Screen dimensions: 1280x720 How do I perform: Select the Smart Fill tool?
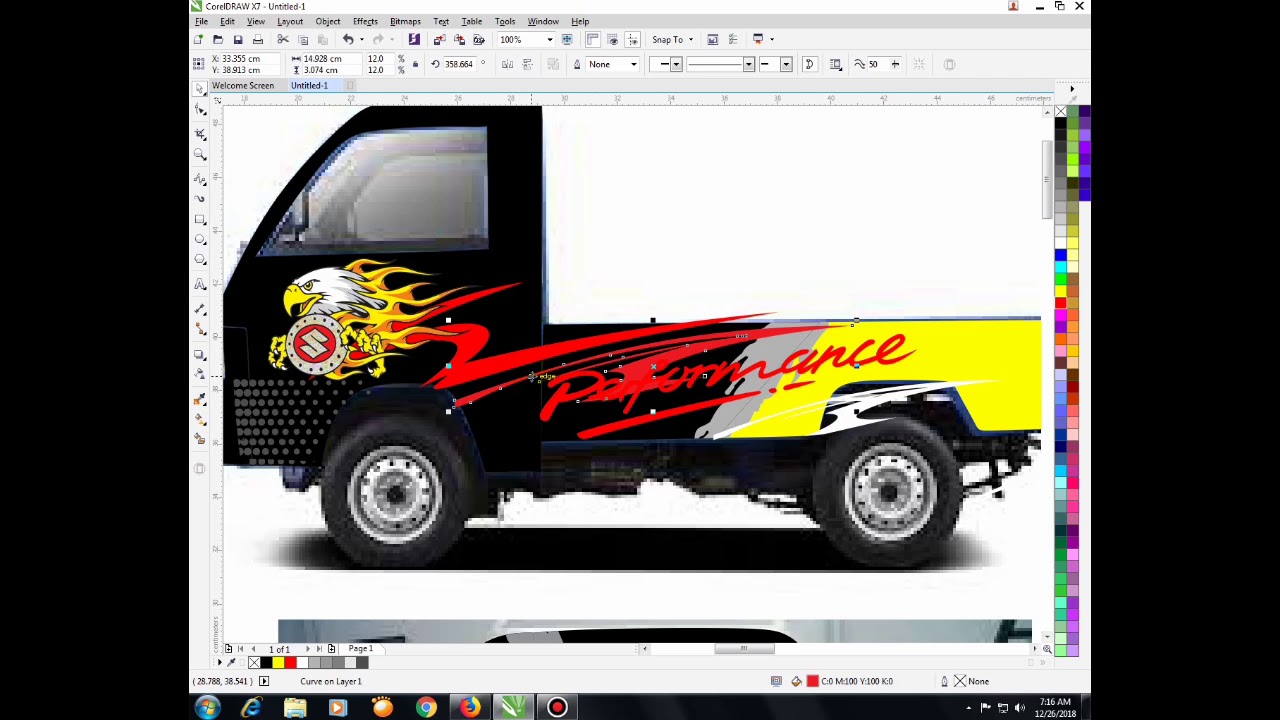[x=200, y=440]
